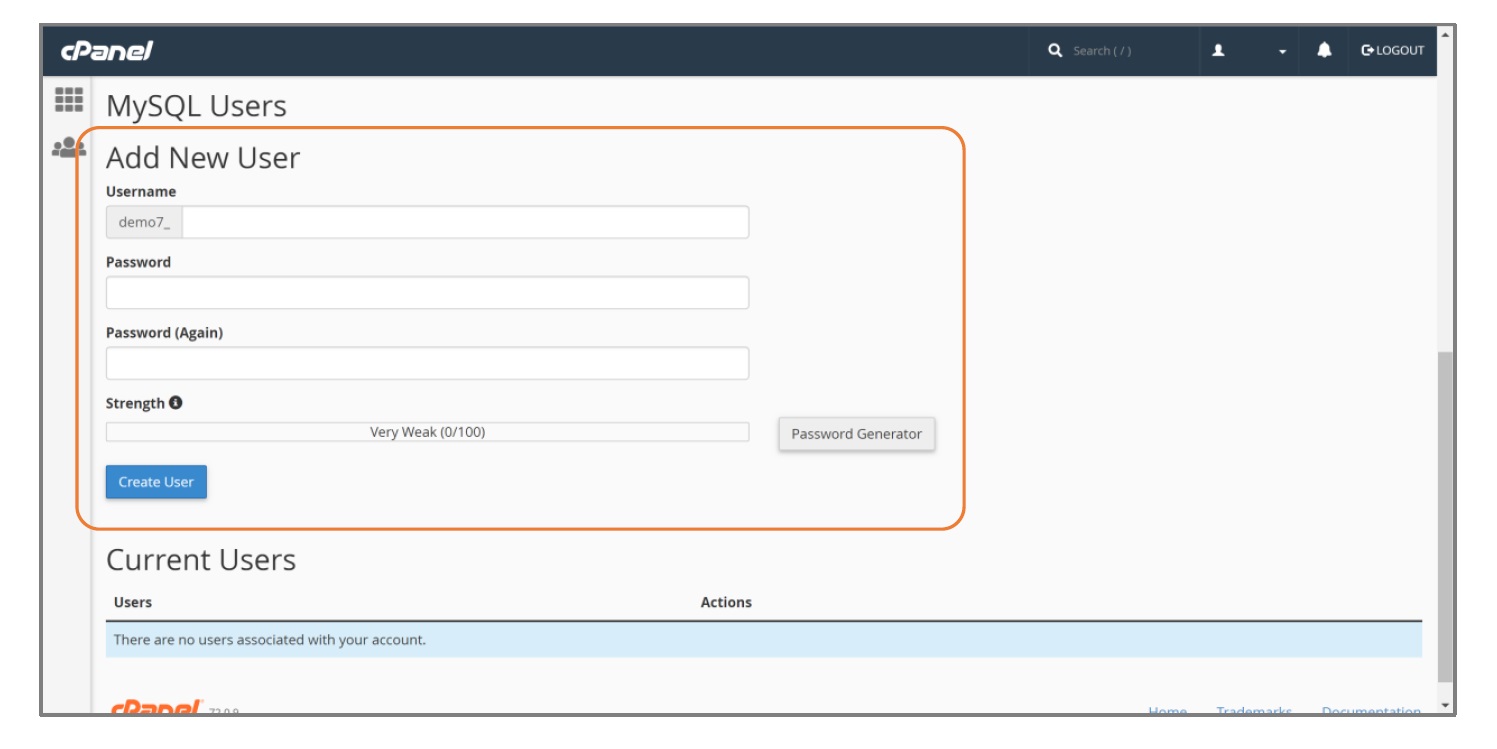This screenshot has width=1497, height=749.
Task: Click the scrollbar down arrow
Action: [x=1445, y=706]
